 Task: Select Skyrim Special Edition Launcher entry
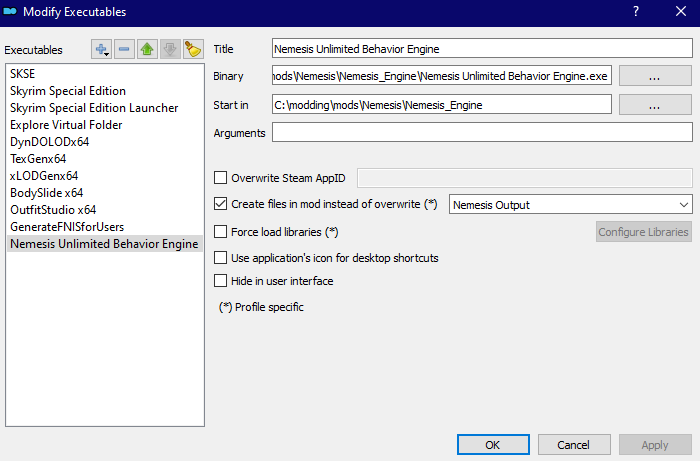[x=104, y=108]
